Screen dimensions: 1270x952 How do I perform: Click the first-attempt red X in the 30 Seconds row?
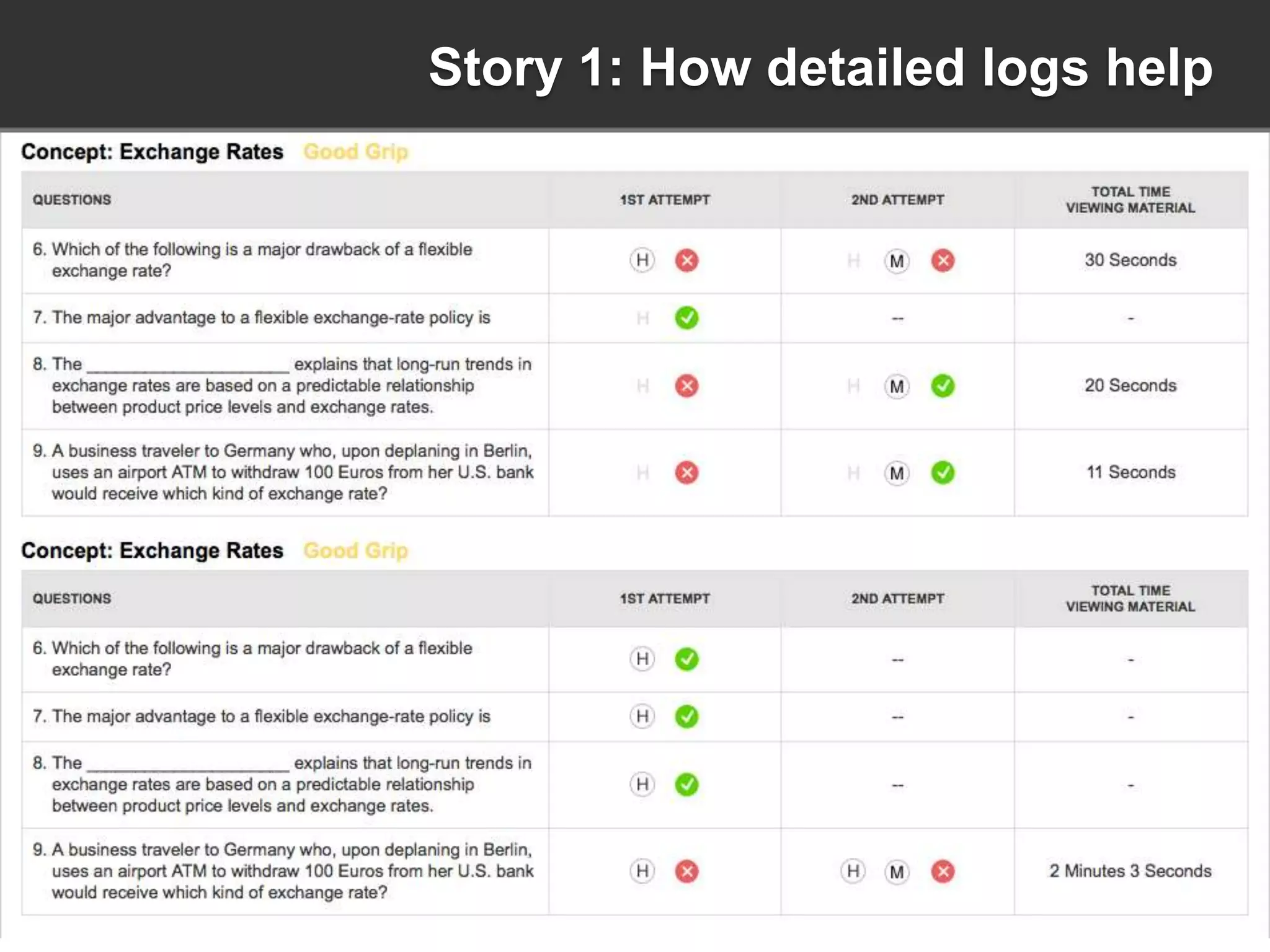coord(686,260)
